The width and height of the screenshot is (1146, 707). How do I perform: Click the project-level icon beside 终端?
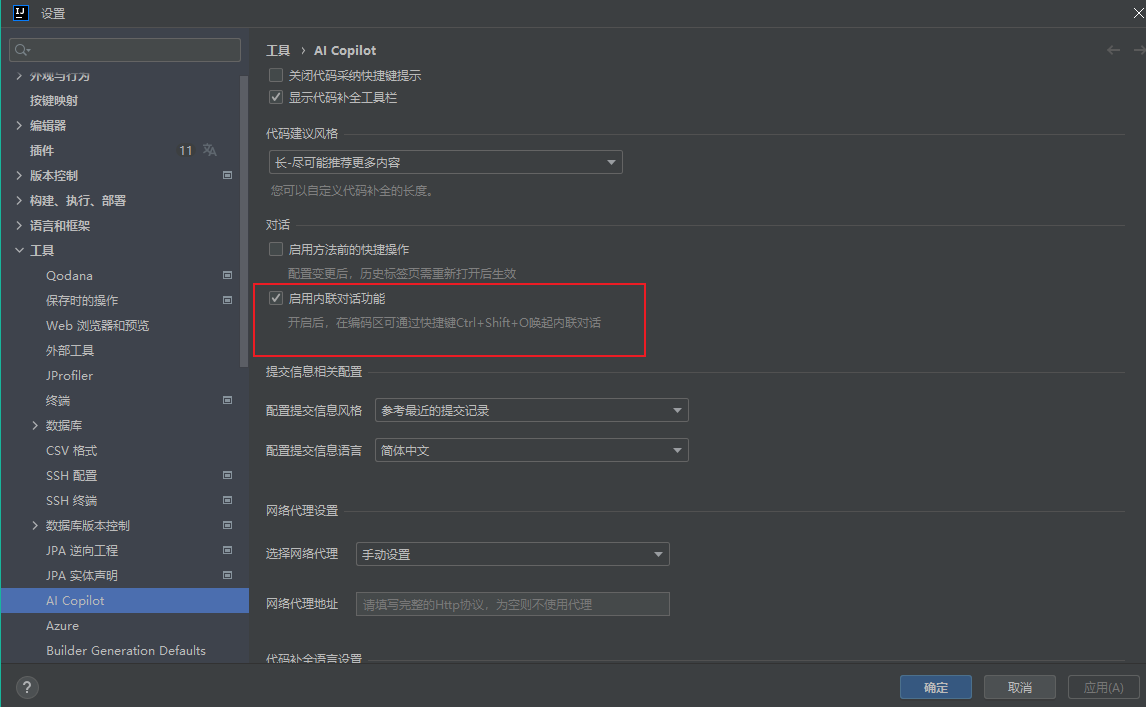tap(227, 401)
